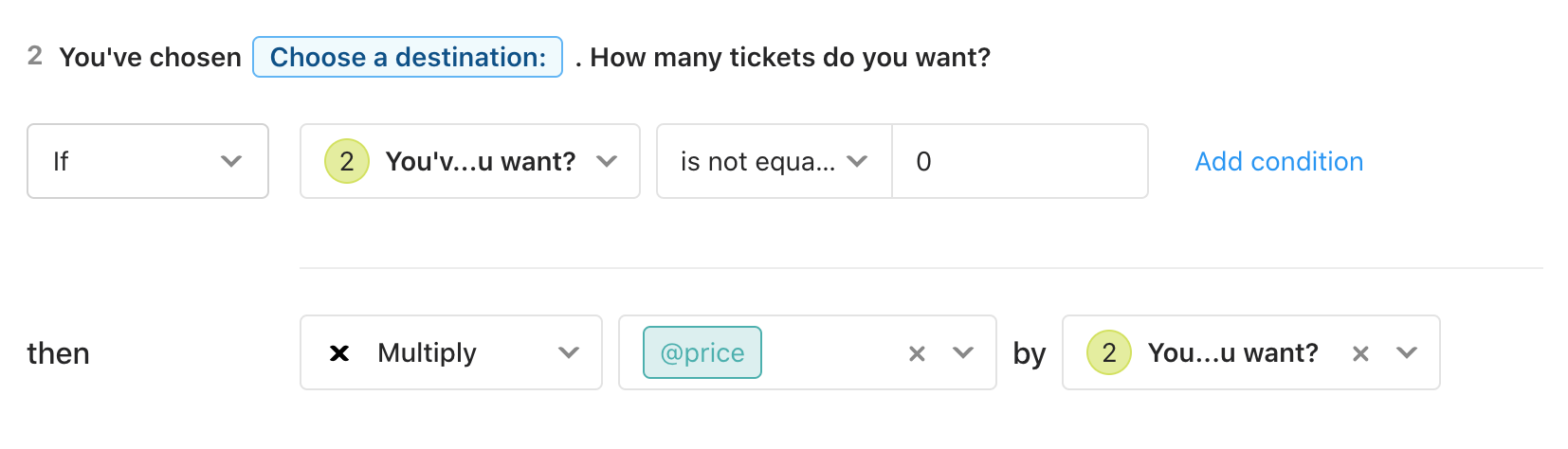Click the 'Choose a destination:' recall tag
Image resolution: width=1568 pixels, height=449 pixels.
coord(408,57)
